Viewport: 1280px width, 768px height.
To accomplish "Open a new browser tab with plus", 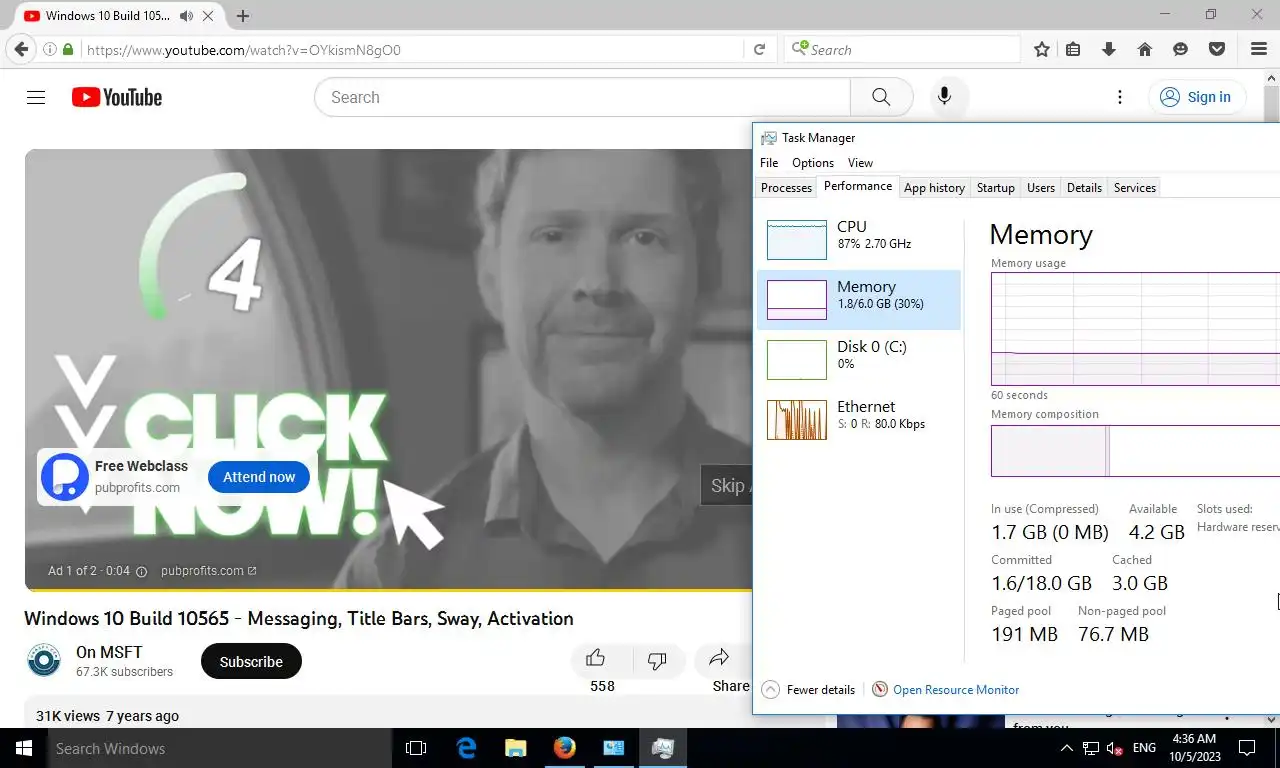I will (x=243, y=16).
